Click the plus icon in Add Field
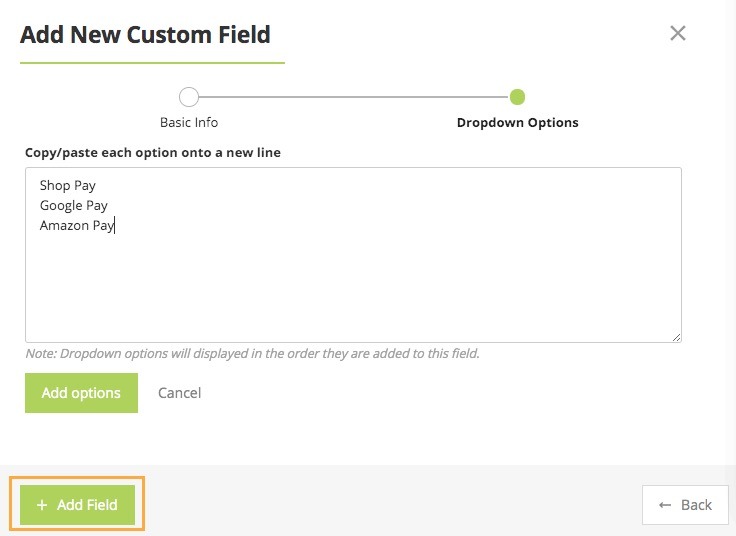736x536 pixels. [x=42, y=505]
